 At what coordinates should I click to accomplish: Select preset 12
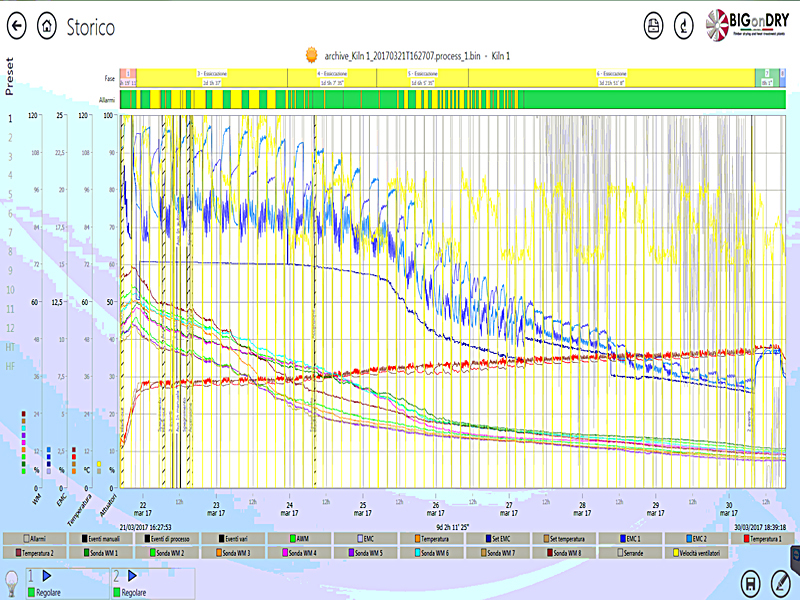click(x=10, y=328)
